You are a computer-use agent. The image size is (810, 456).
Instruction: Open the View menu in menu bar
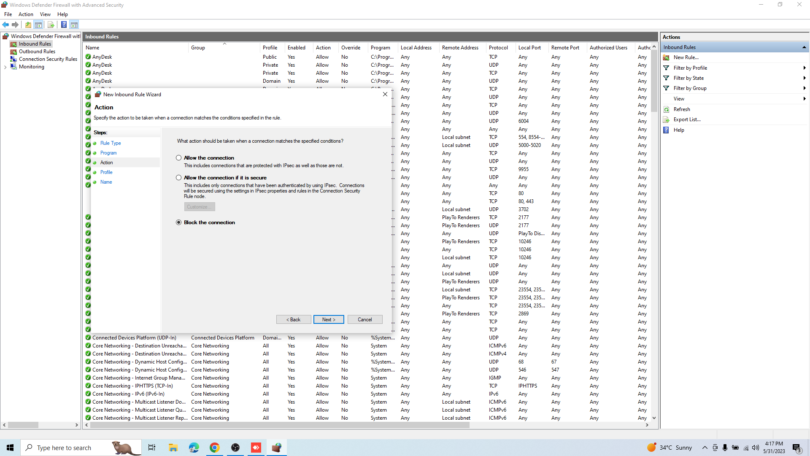[45, 15]
